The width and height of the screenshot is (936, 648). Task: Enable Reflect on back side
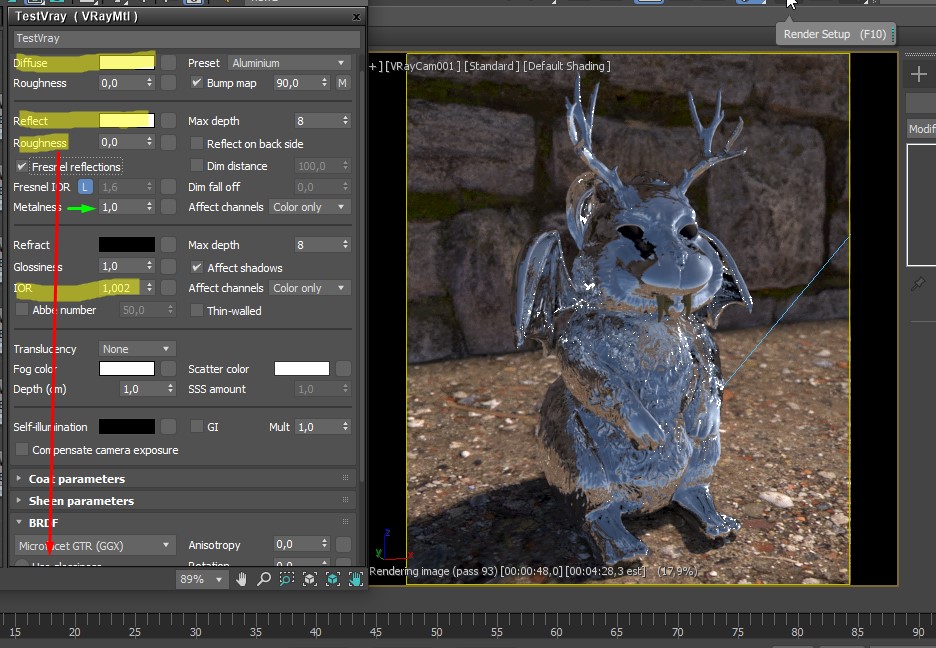[196, 143]
